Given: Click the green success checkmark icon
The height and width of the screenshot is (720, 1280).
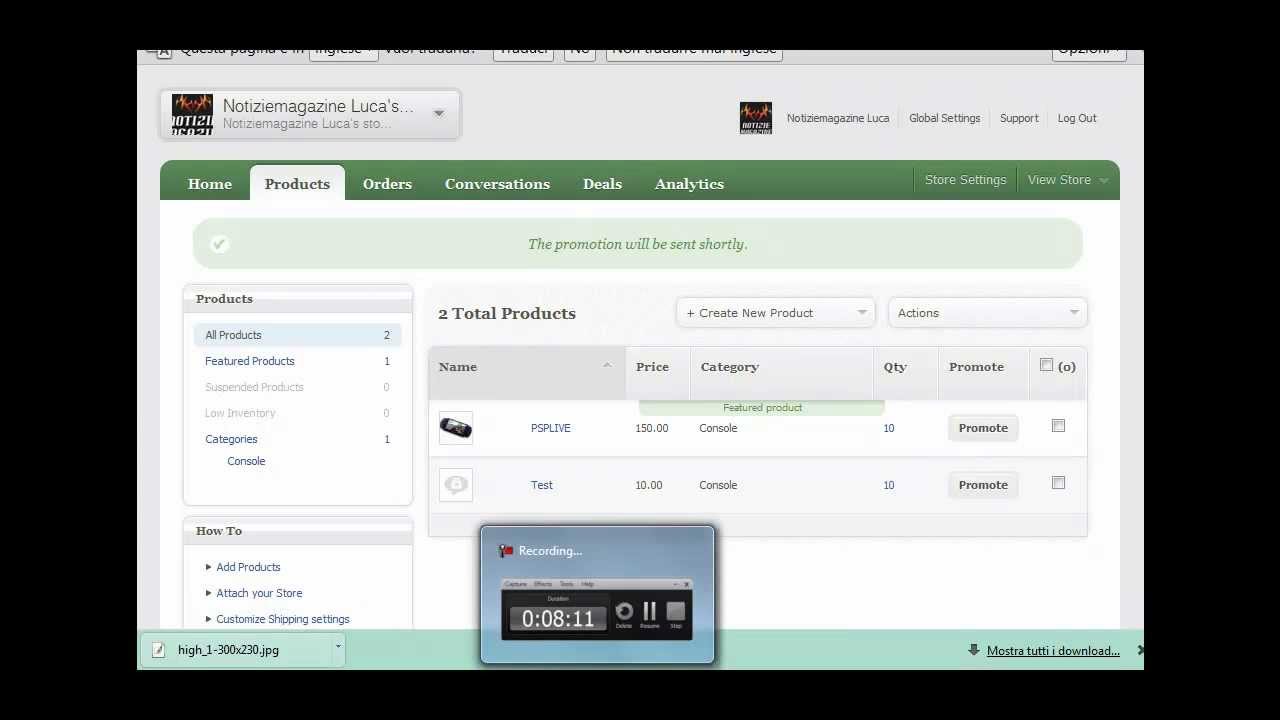Looking at the screenshot, I should pos(220,244).
